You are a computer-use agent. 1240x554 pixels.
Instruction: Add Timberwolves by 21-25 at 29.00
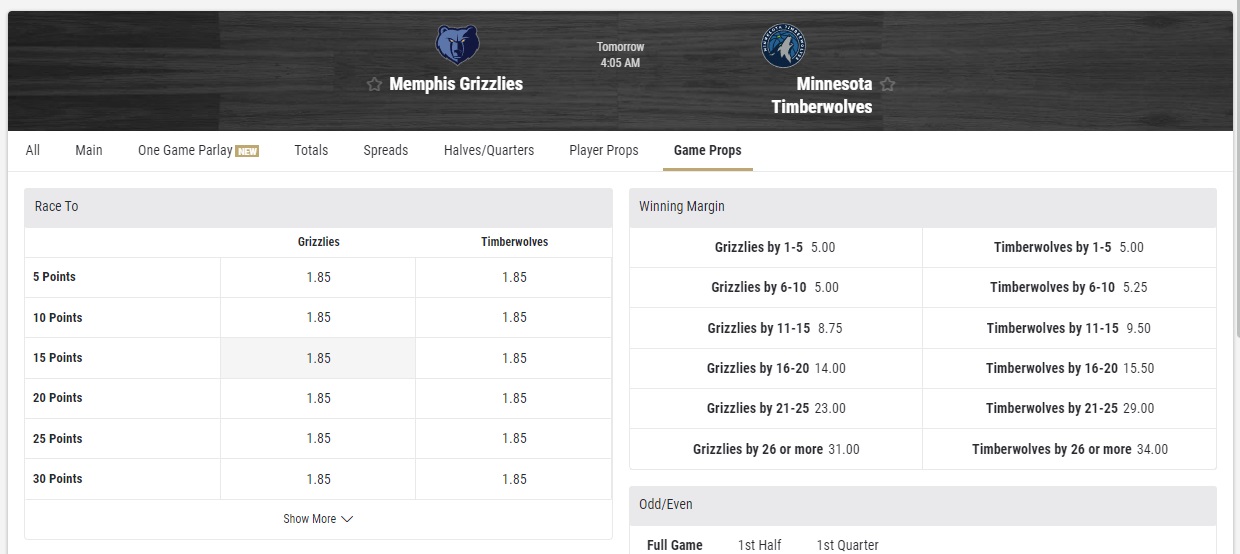pos(1069,408)
